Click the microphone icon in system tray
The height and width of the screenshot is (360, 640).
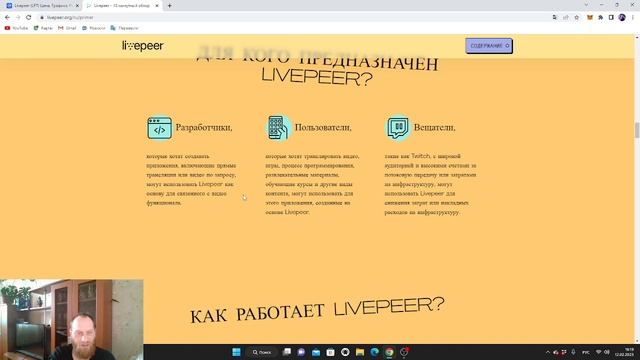(x=573, y=352)
